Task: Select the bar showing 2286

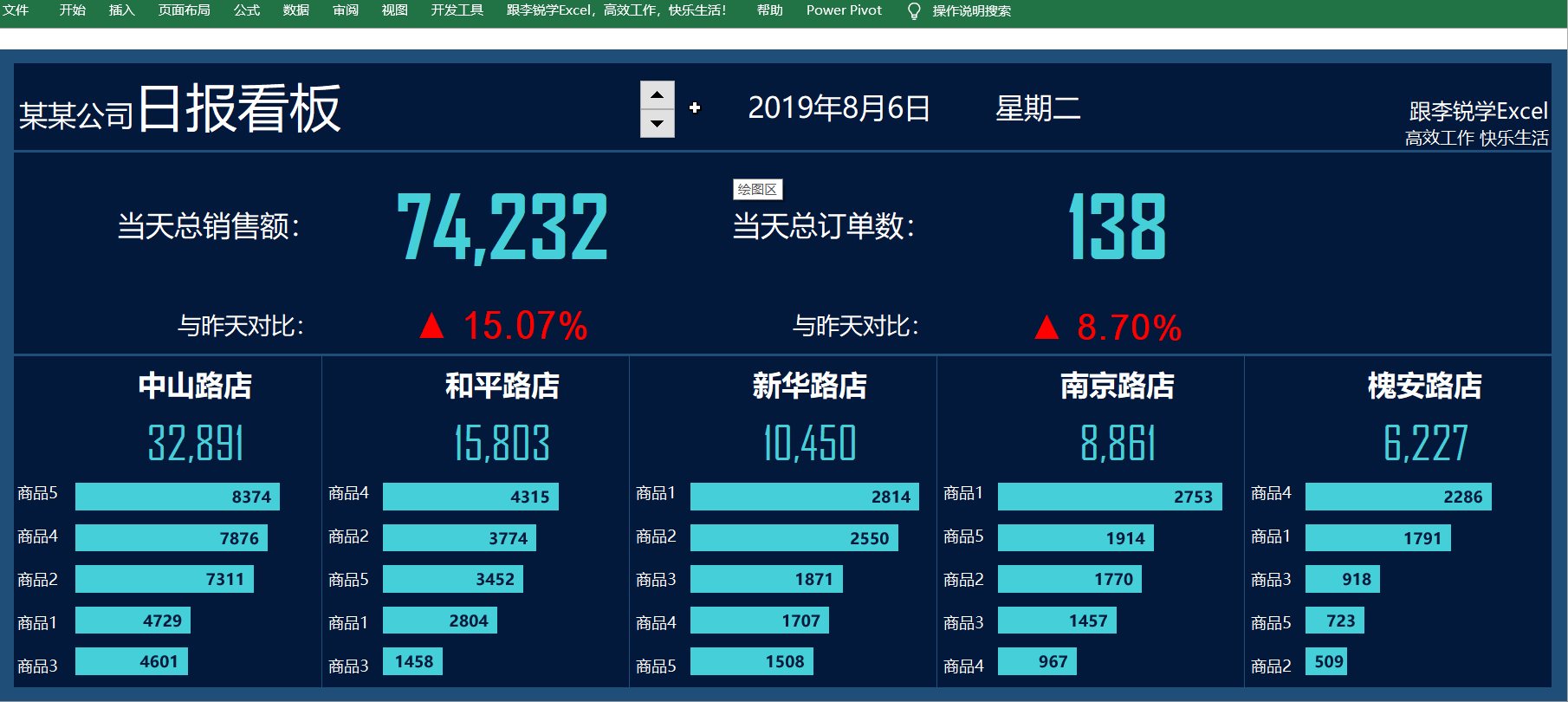Action: coord(1398,497)
